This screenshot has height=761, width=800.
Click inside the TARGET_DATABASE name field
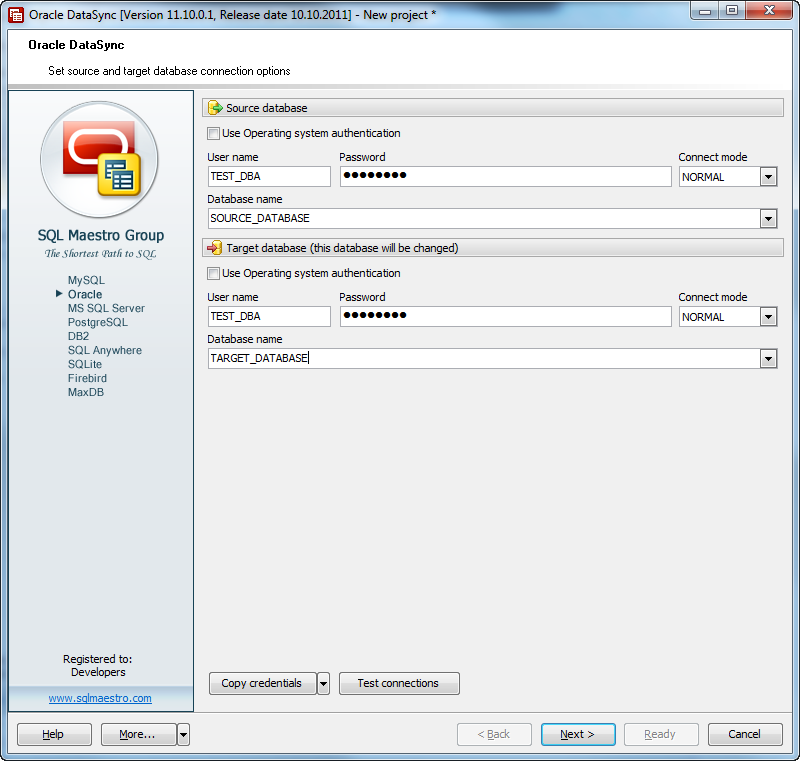pyautogui.click(x=400, y=358)
